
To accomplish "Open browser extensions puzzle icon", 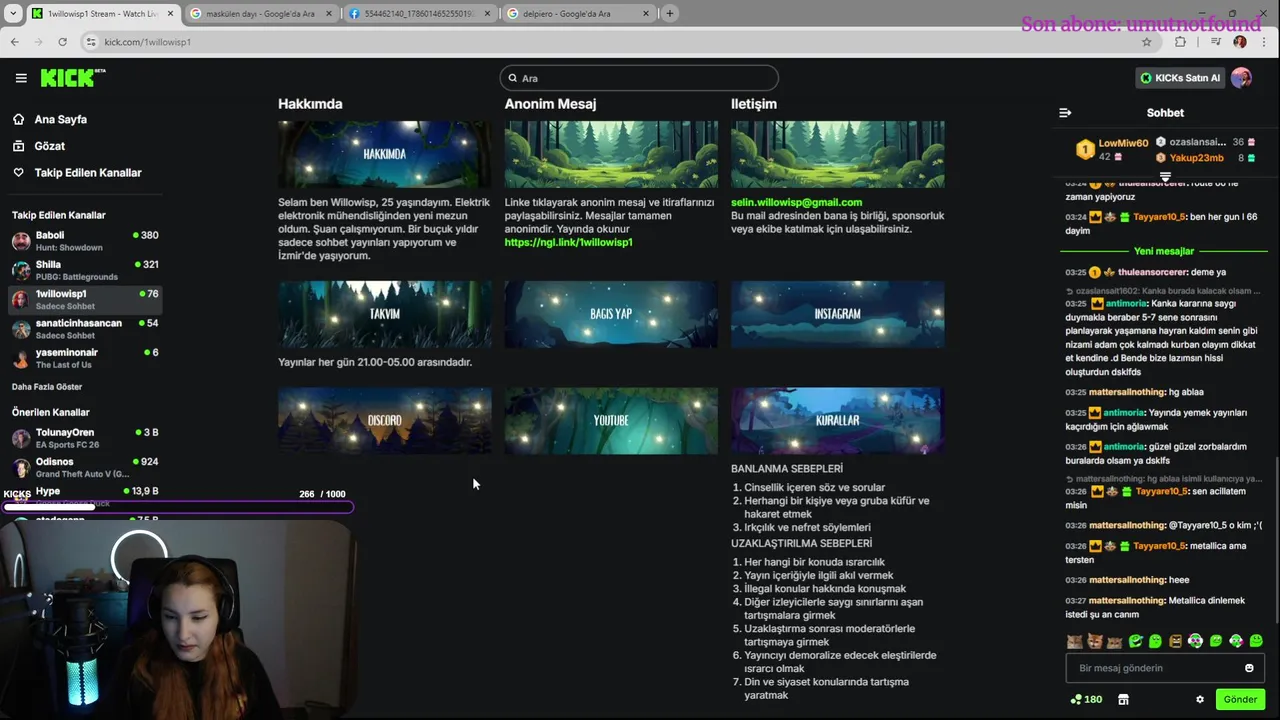I will pyautogui.click(x=1181, y=42).
